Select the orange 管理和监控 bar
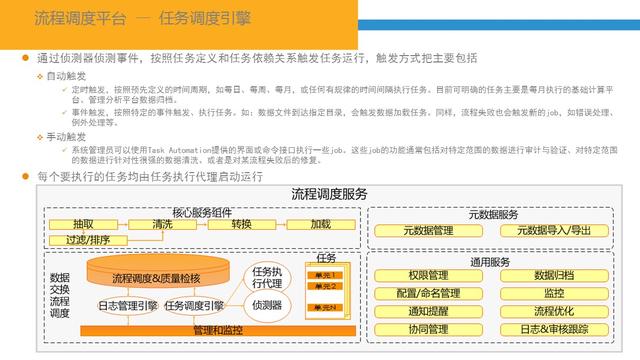This screenshot has height=360, width=640. [218, 330]
